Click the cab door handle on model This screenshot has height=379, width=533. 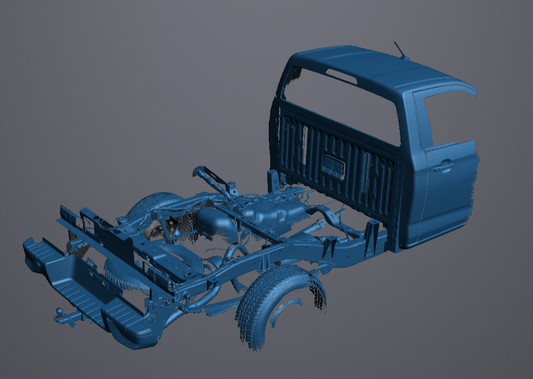point(444,166)
